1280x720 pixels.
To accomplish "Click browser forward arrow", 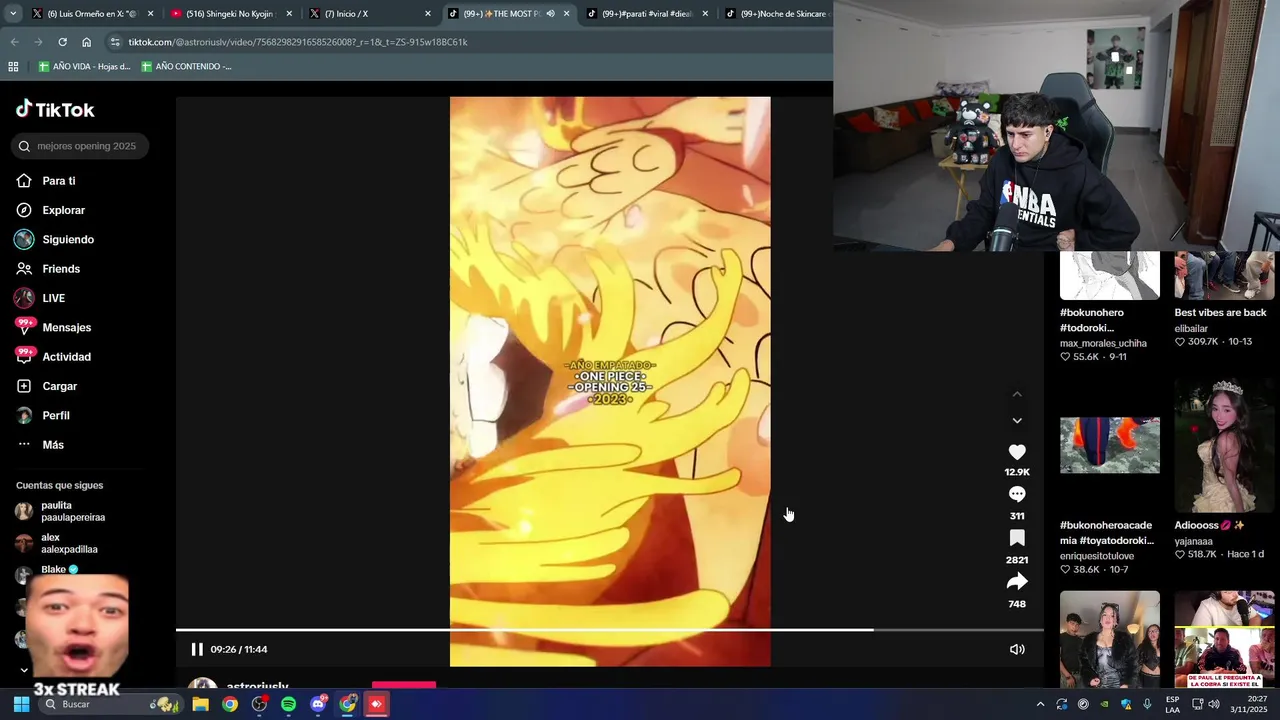I will tap(38, 42).
